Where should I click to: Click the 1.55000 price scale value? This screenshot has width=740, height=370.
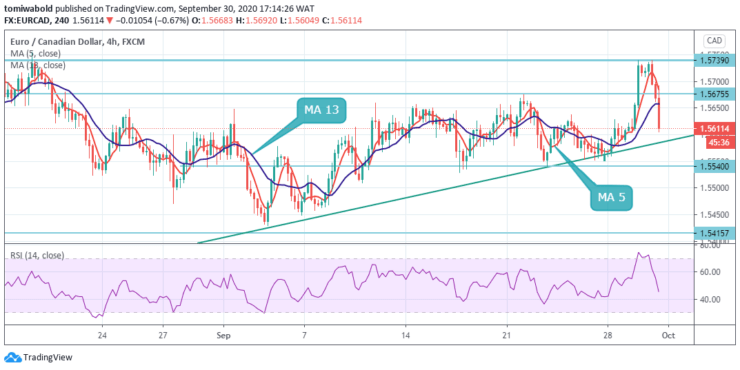[x=714, y=188]
